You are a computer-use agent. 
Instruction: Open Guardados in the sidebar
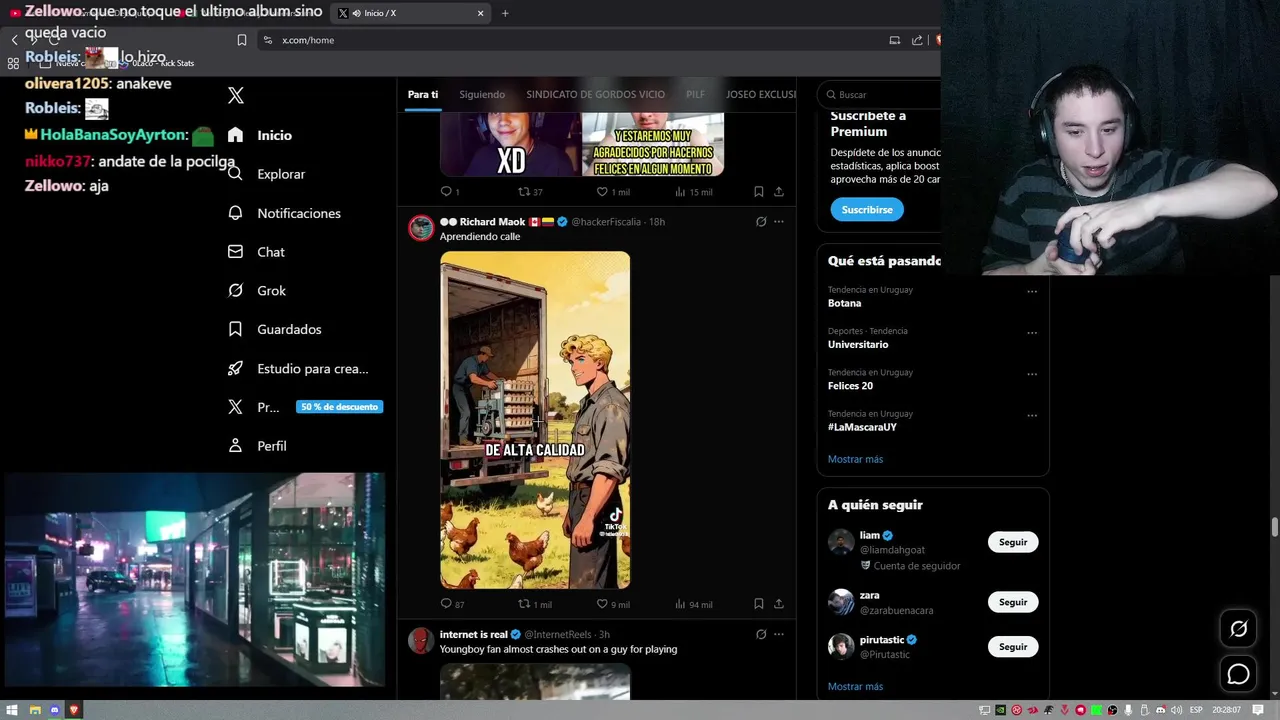click(275, 329)
